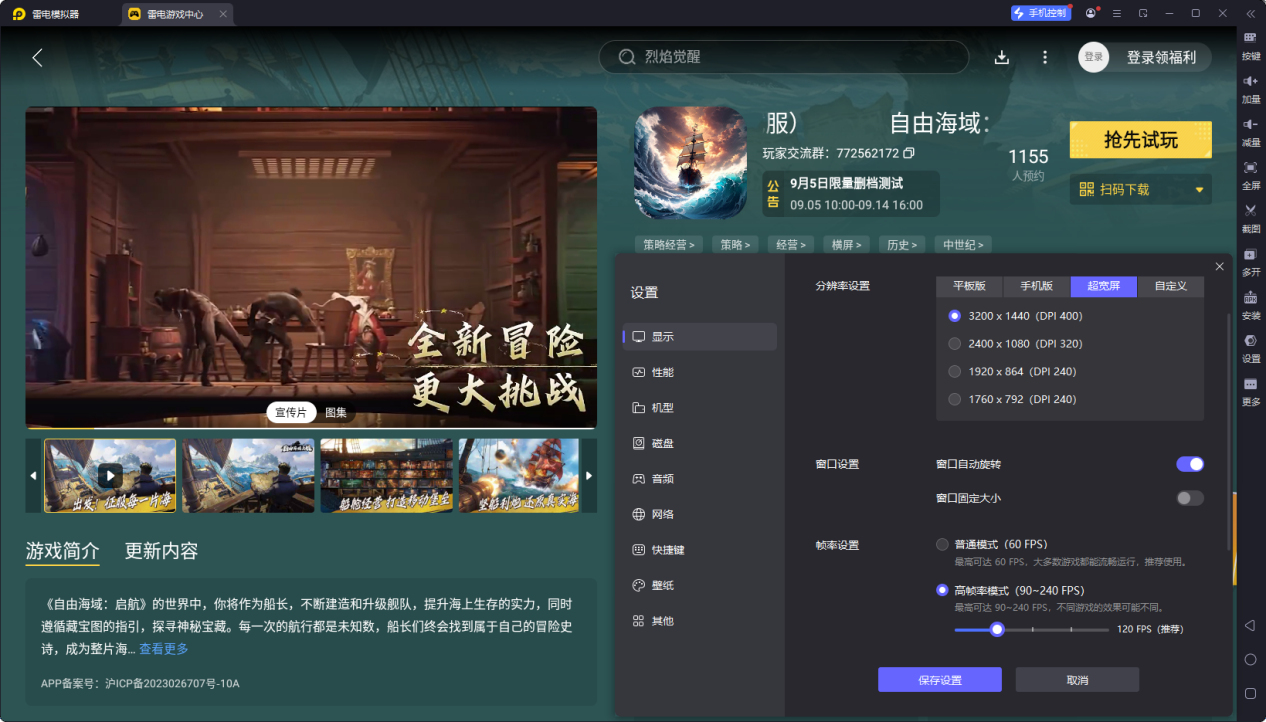Click 取消 in the settings dialog

click(x=1077, y=680)
